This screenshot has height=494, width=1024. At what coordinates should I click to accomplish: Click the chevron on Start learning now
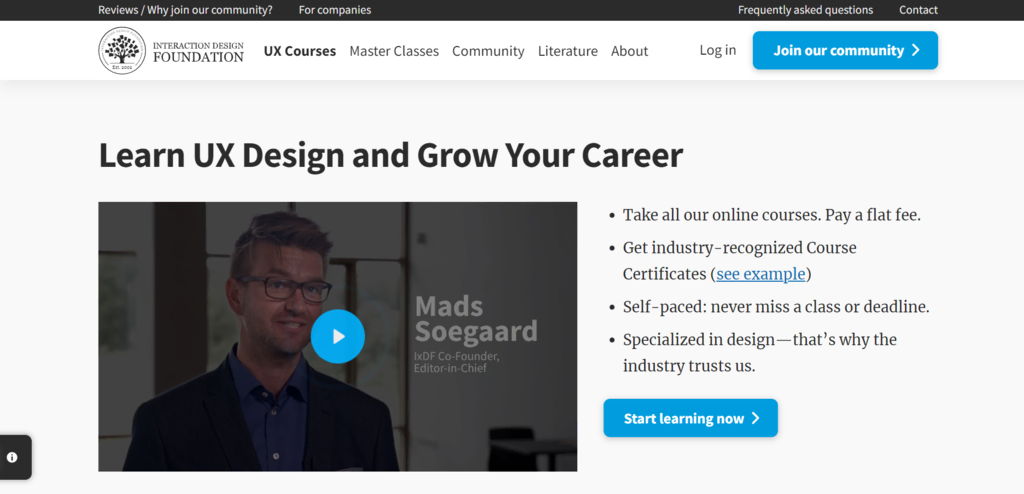pyautogui.click(x=756, y=419)
